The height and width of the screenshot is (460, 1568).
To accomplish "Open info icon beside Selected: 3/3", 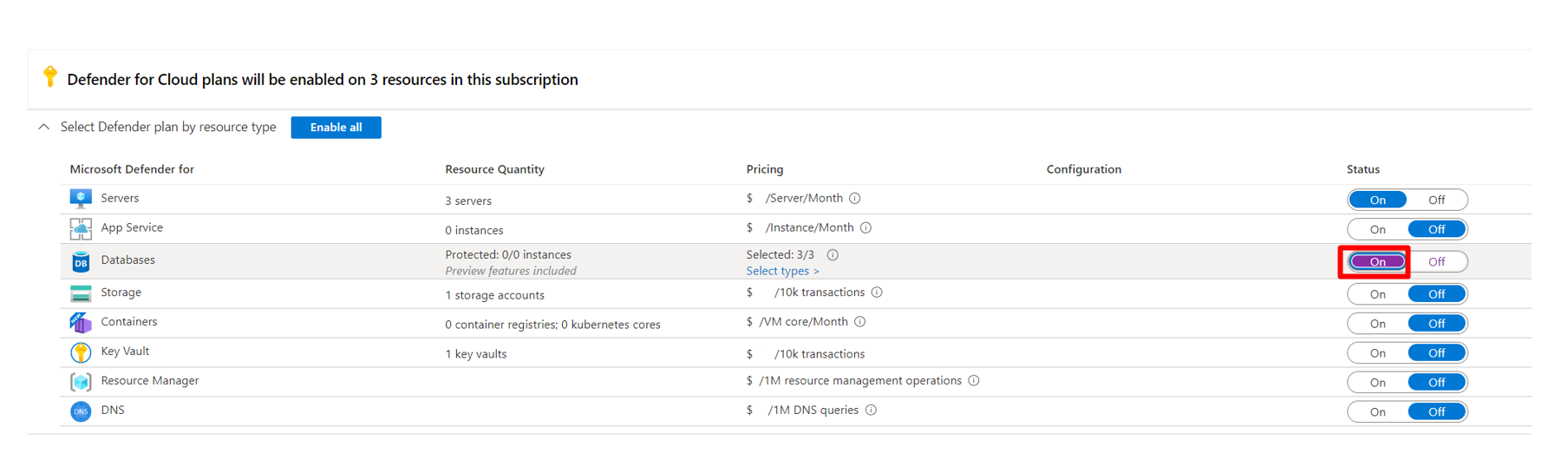I will point(833,255).
